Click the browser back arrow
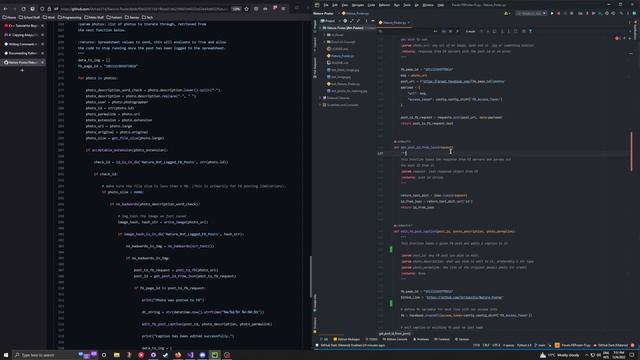This screenshot has height=360, width=640. click(5, 9)
